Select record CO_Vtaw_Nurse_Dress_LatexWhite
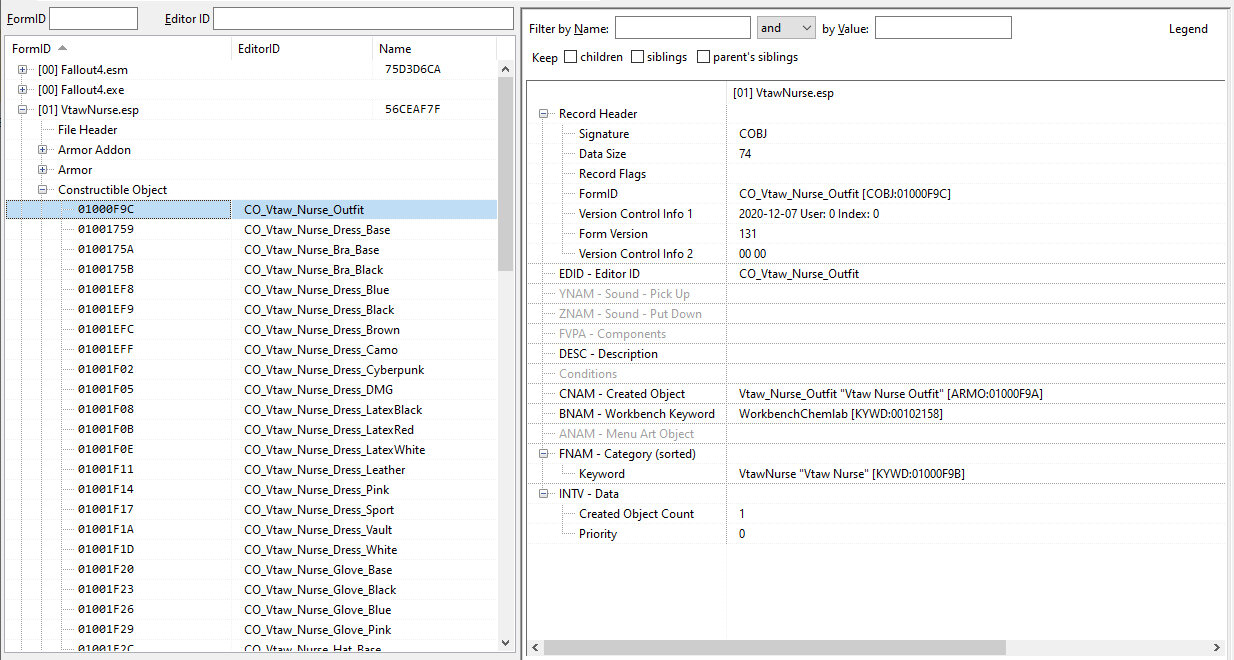The width and height of the screenshot is (1234, 660). click(x=251, y=450)
